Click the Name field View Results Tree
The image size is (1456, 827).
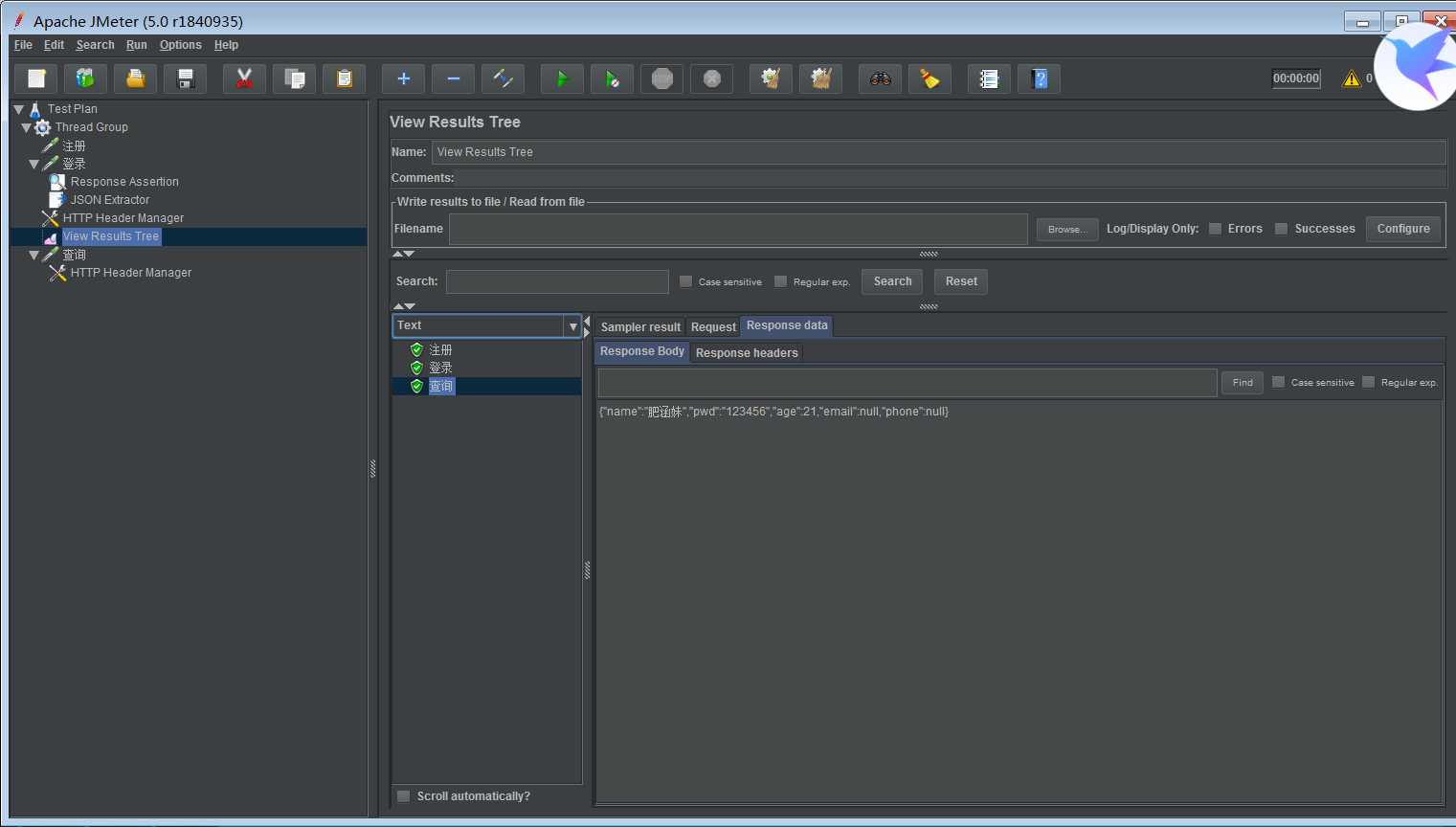click(938, 152)
